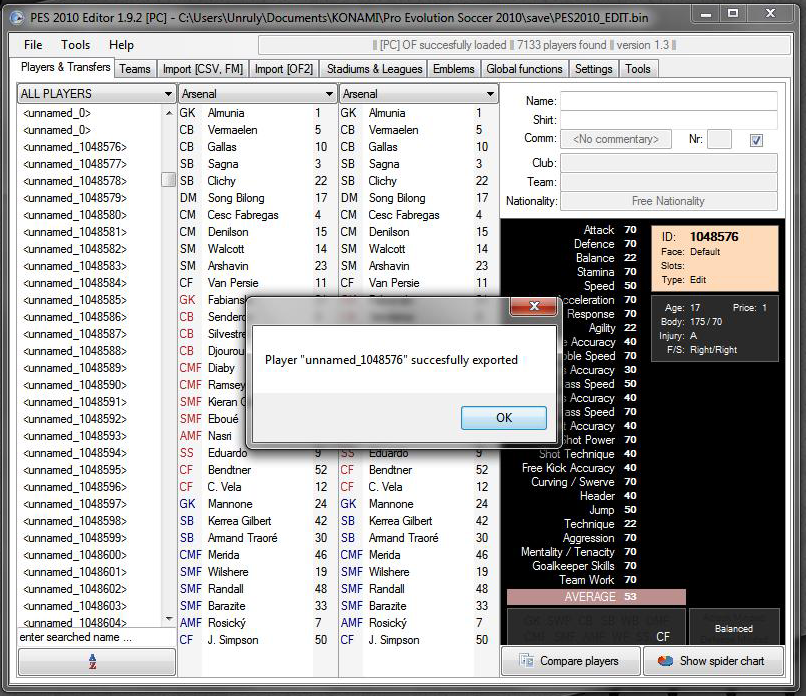This screenshot has width=806, height=696.
Task: Click the player list scrollbar thumb
Action: click(168, 180)
